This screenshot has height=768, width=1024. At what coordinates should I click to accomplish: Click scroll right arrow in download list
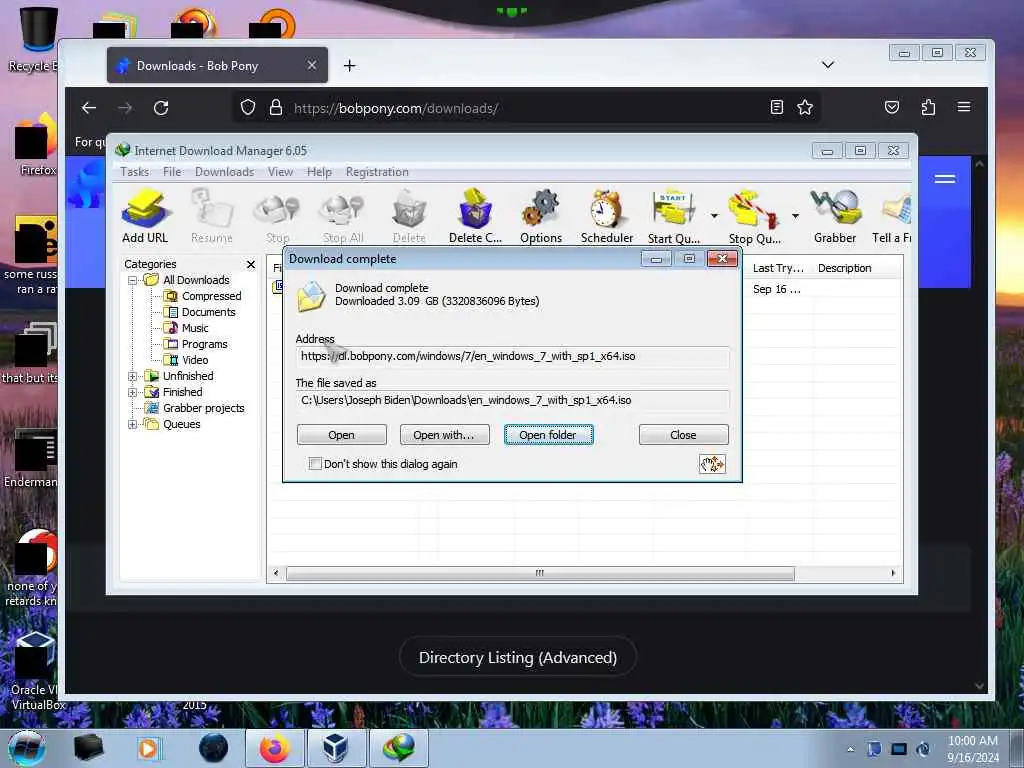pyautogui.click(x=893, y=573)
